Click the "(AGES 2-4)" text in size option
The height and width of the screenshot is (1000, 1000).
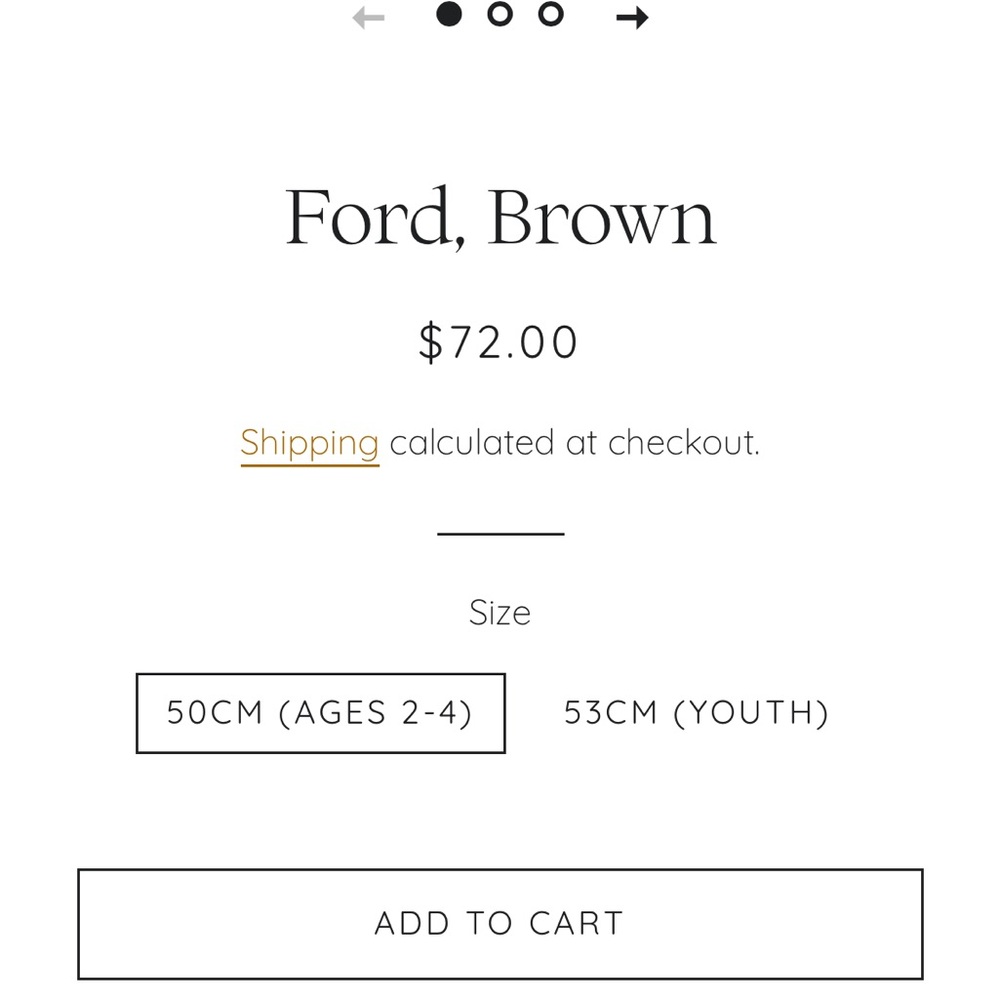coord(375,713)
